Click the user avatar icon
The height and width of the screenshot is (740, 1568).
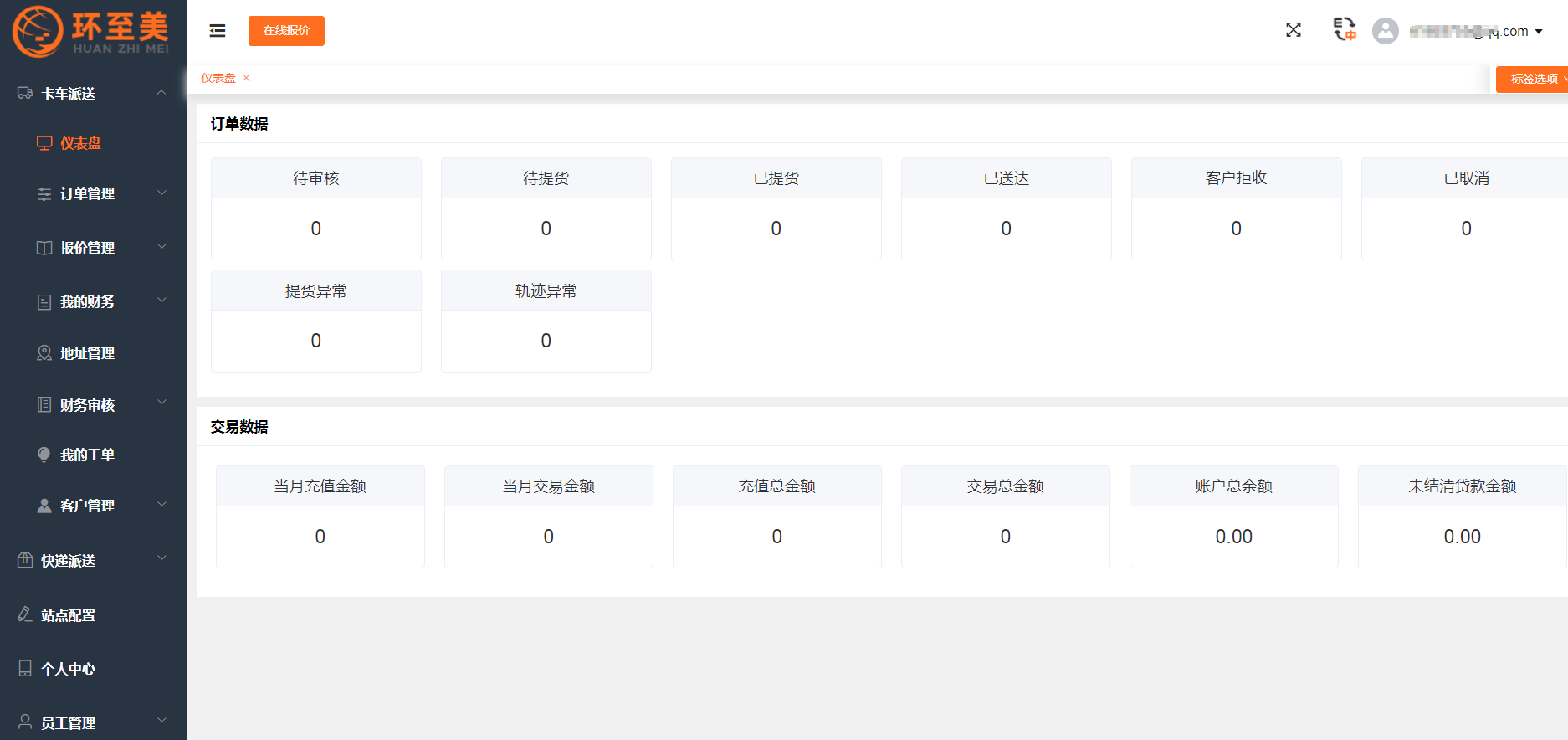coord(1386,31)
